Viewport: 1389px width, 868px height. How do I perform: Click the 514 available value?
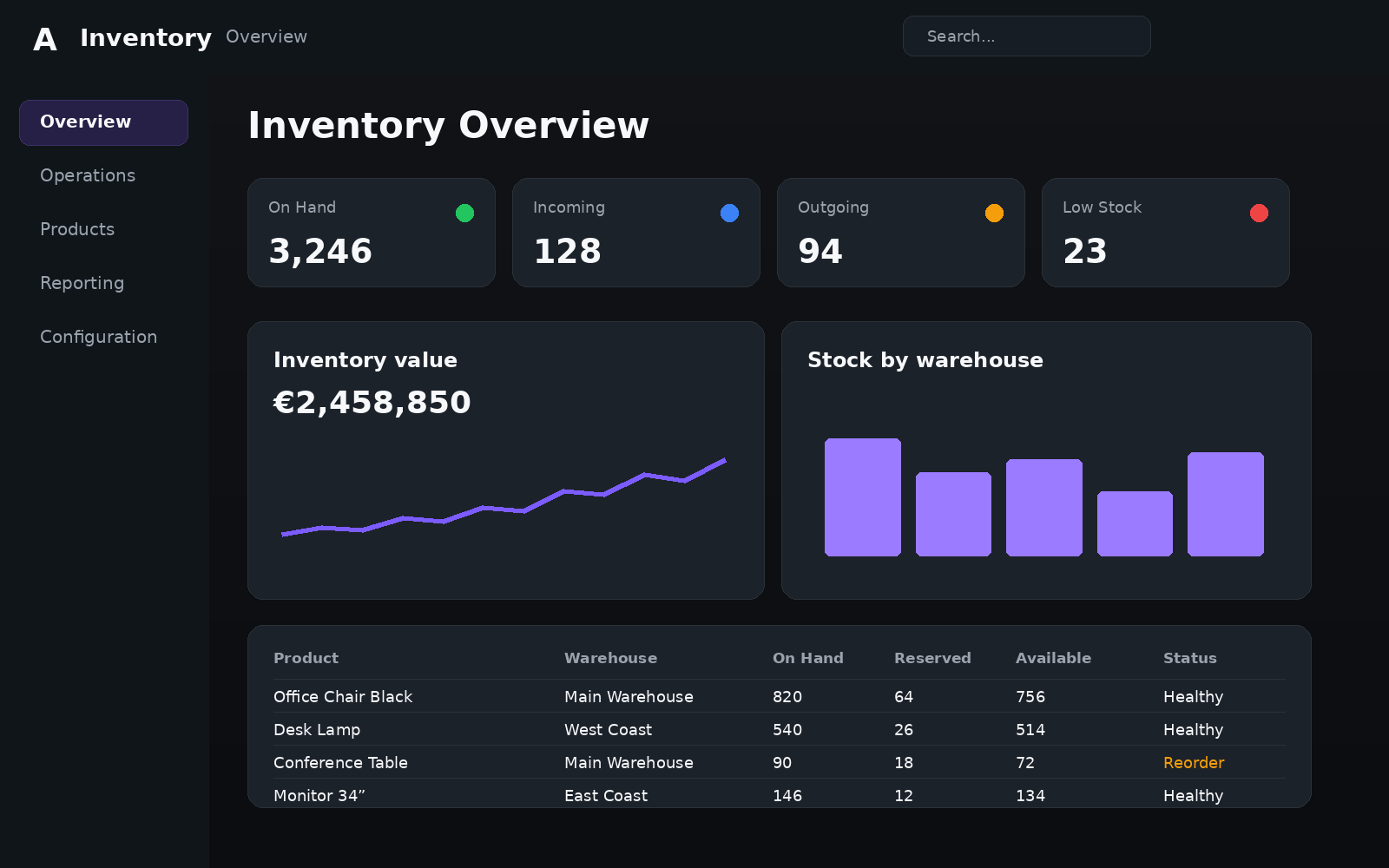(x=1030, y=730)
